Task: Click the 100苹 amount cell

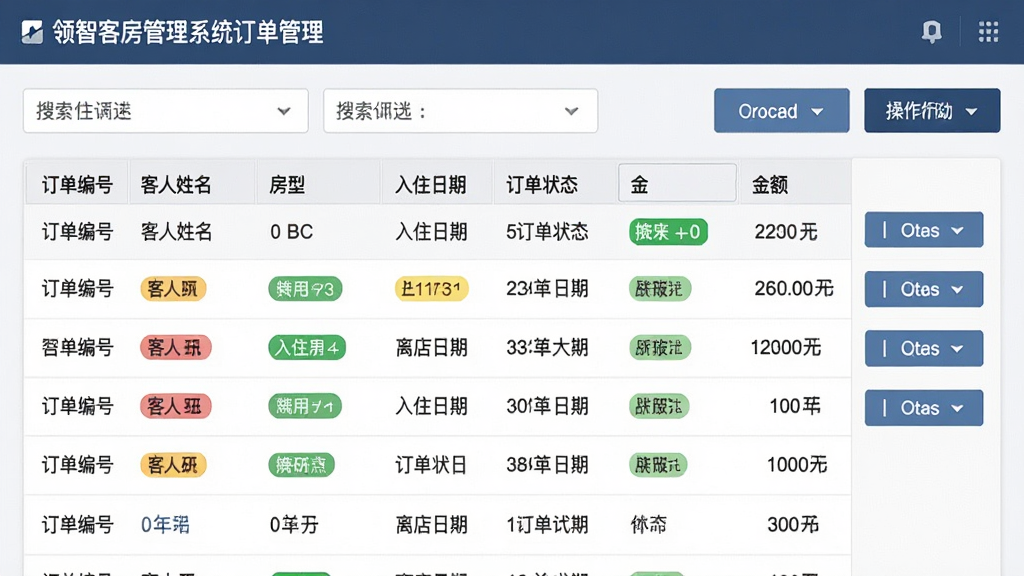Action: (795, 406)
